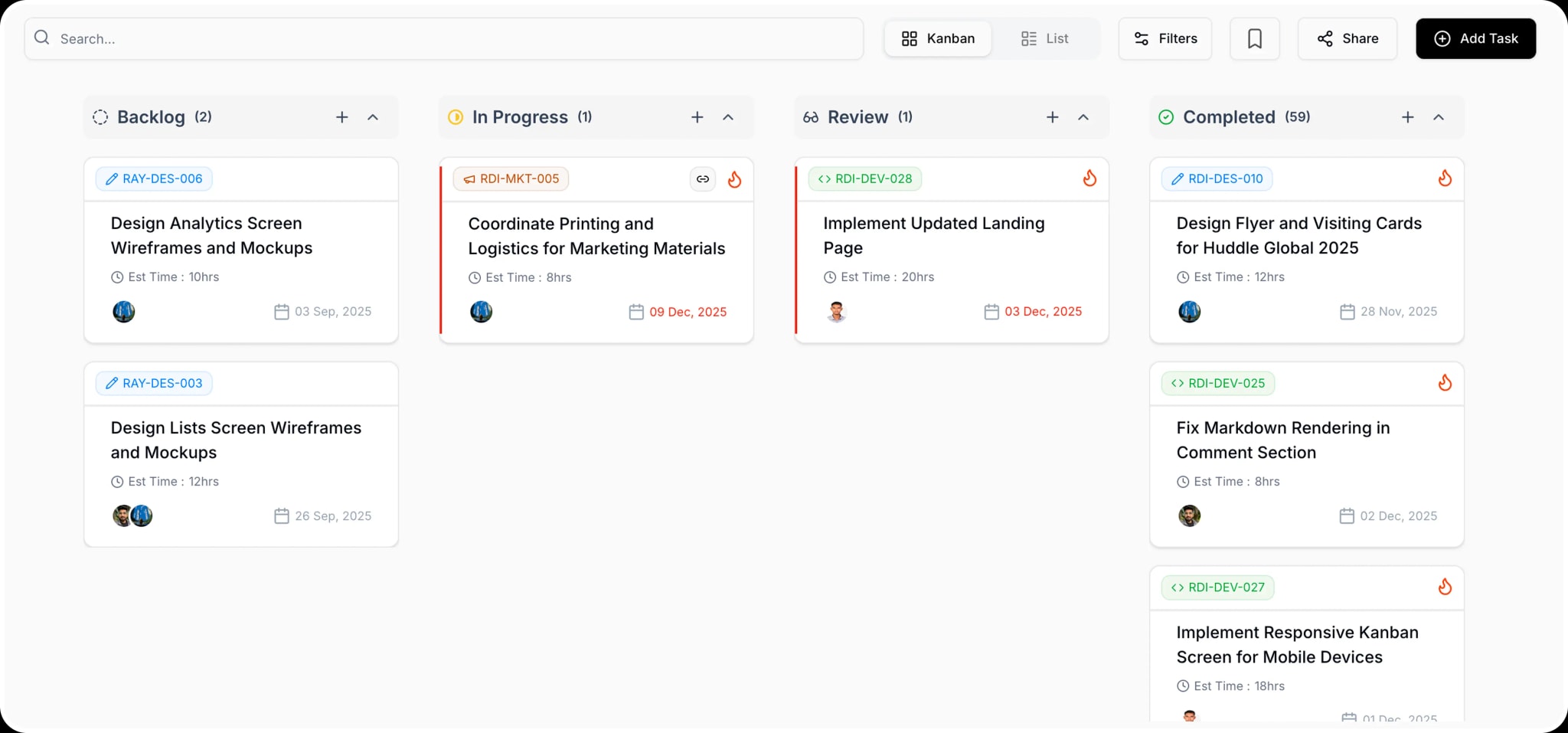Image resolution: width=1568 pixels, height=733 pixels.
Task: Collapse the Completed column
Action: click(1439, 117)
